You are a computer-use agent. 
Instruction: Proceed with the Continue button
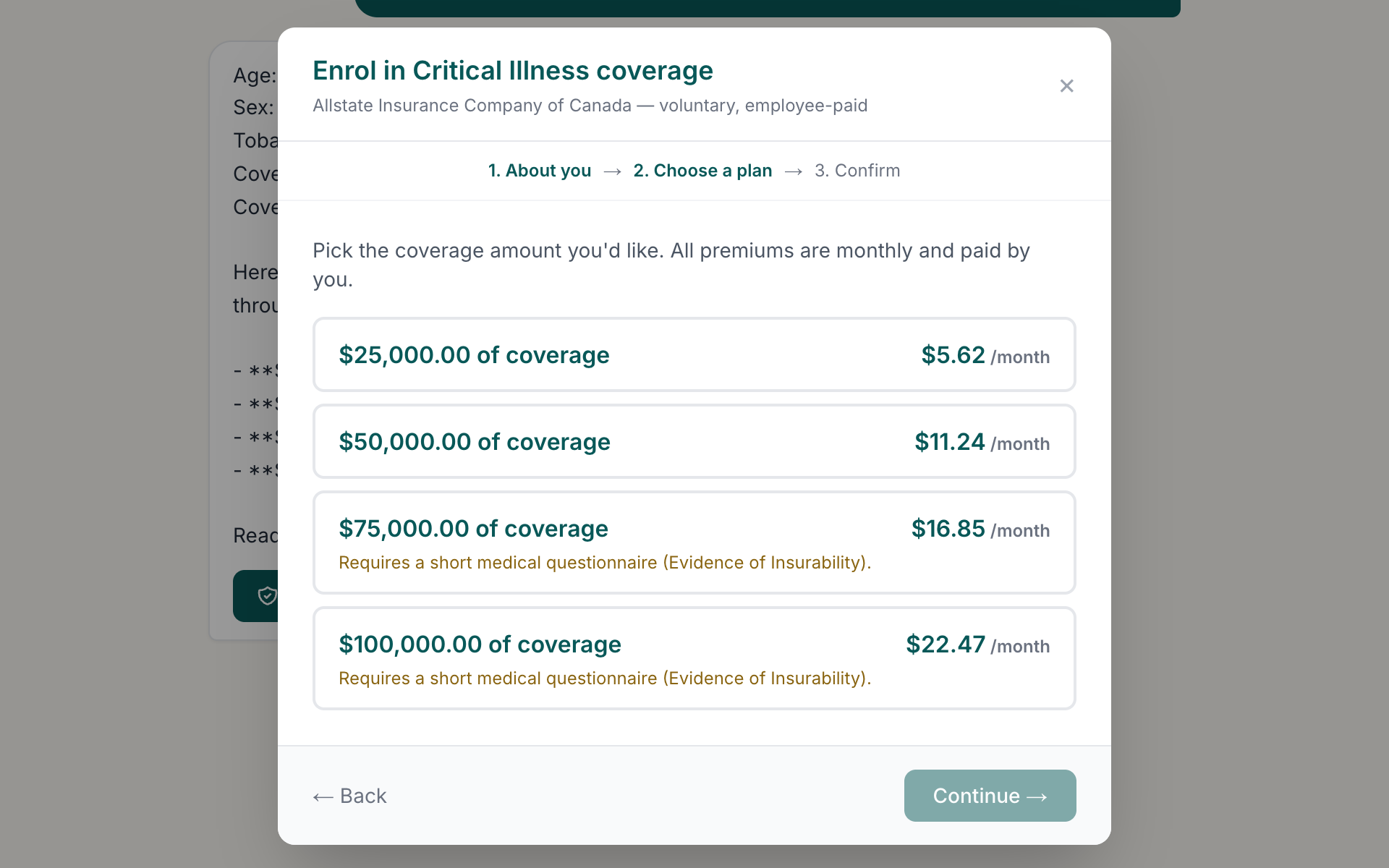coord(990,796)
